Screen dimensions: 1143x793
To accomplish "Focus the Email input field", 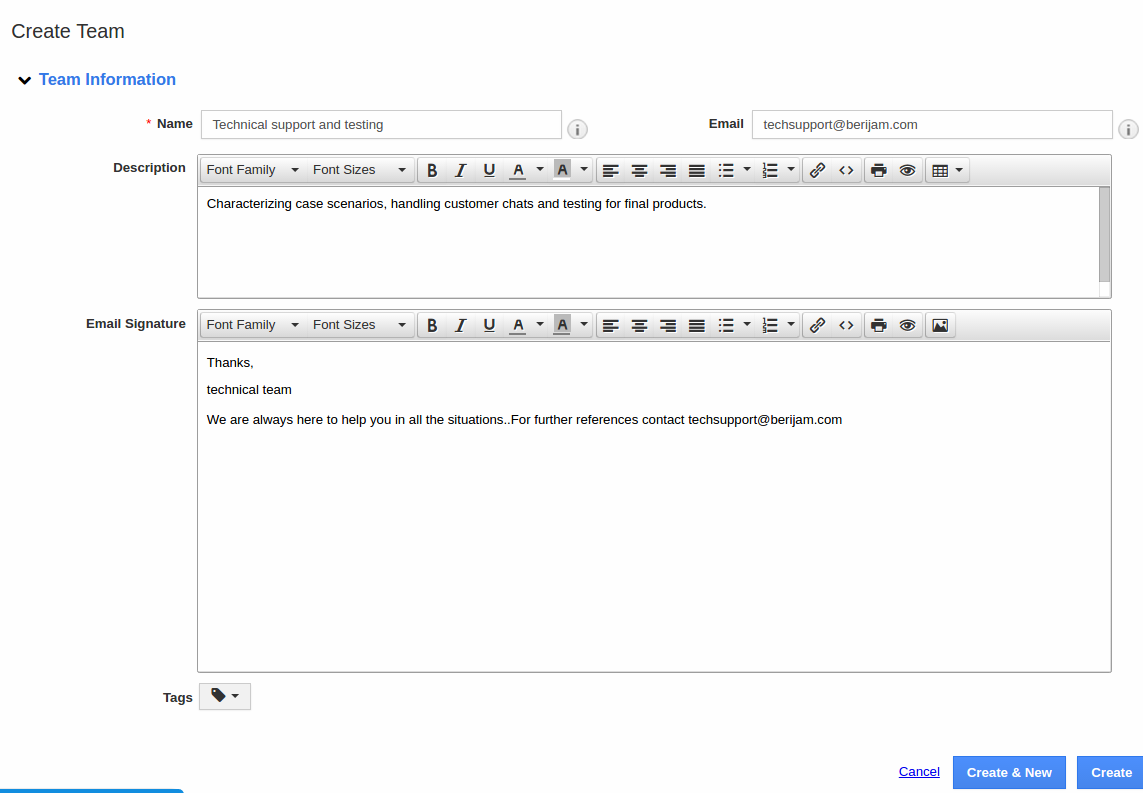I will tap(932, 125).
